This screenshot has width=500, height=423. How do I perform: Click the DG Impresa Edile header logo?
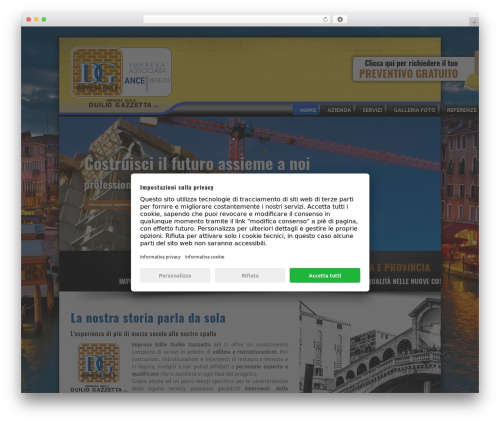(x=97, y=72)
